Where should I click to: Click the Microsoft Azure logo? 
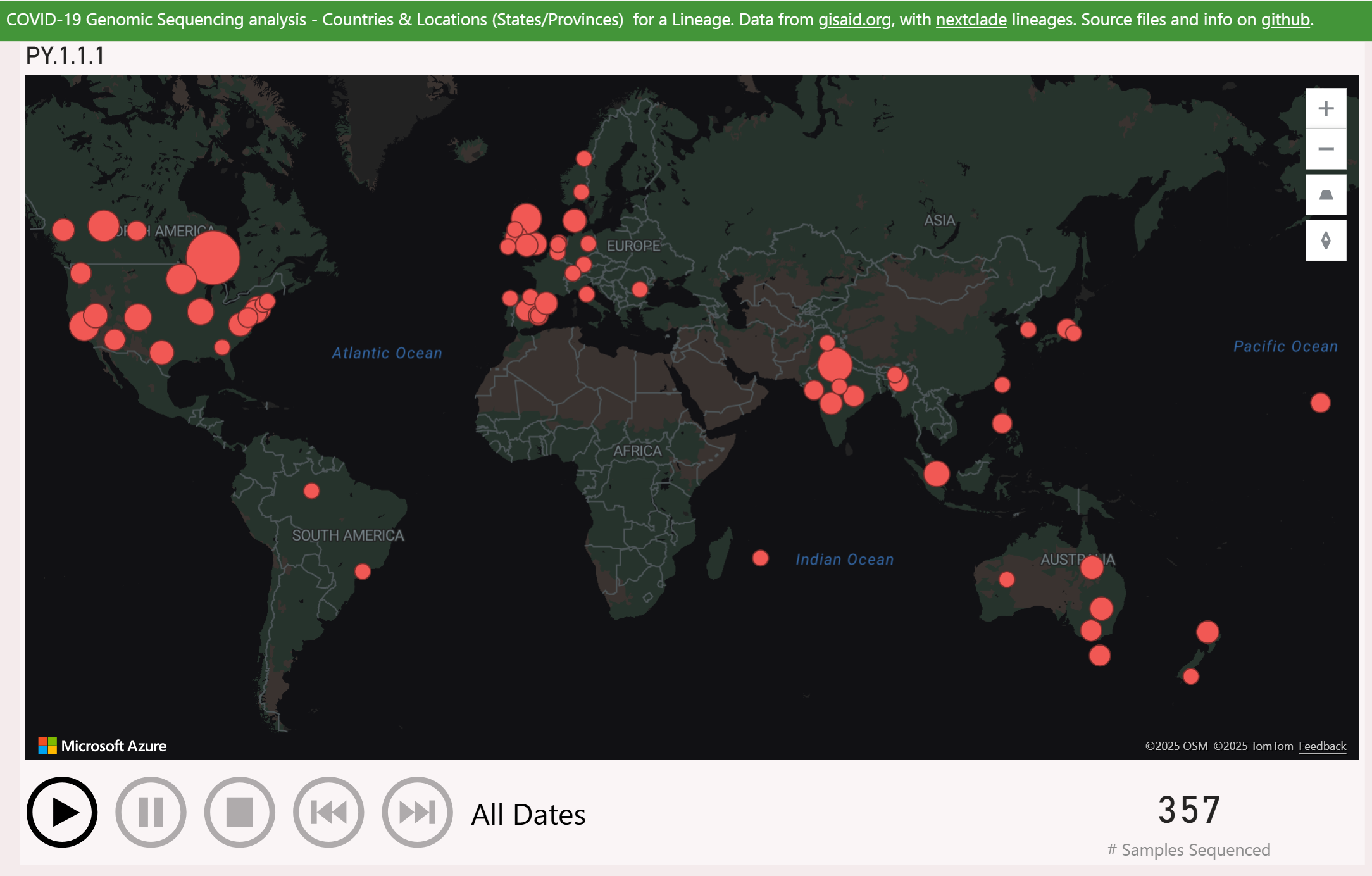pos(103,746)
